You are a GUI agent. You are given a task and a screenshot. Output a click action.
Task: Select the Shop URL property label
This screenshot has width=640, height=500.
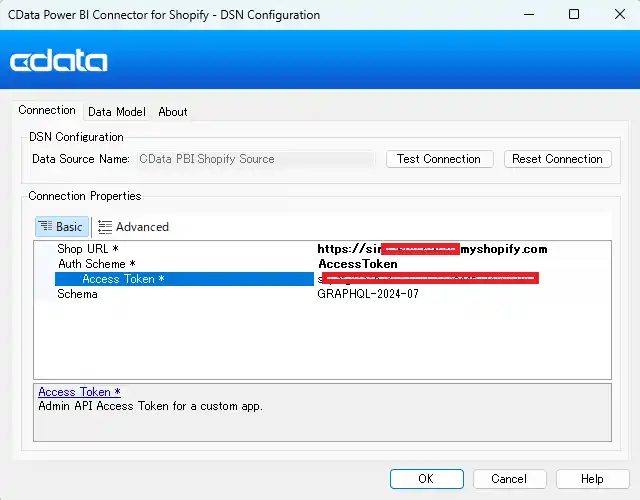point(88,249)
